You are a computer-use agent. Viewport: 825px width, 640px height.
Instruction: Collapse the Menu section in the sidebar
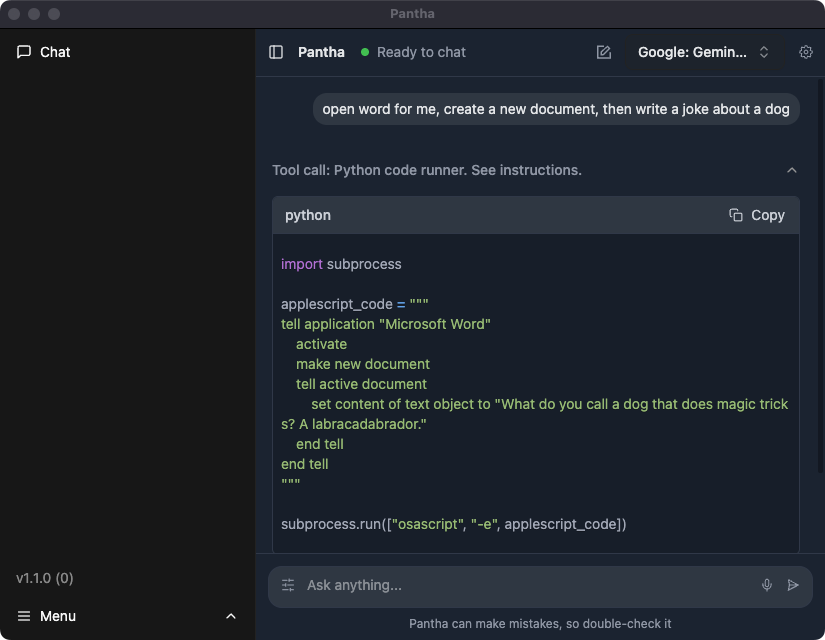click(x=231, y=616)
